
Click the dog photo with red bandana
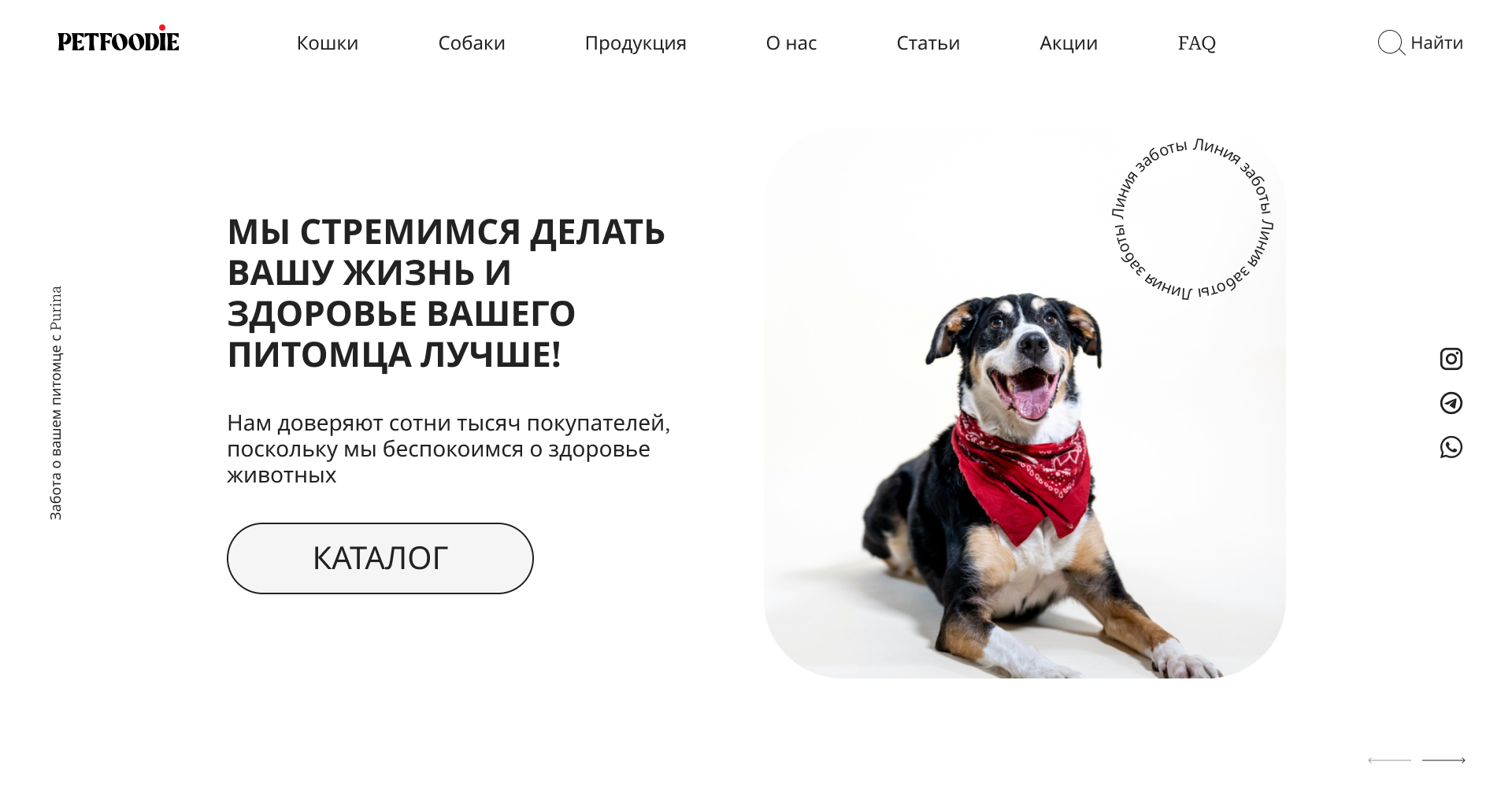coord(1025,403)
